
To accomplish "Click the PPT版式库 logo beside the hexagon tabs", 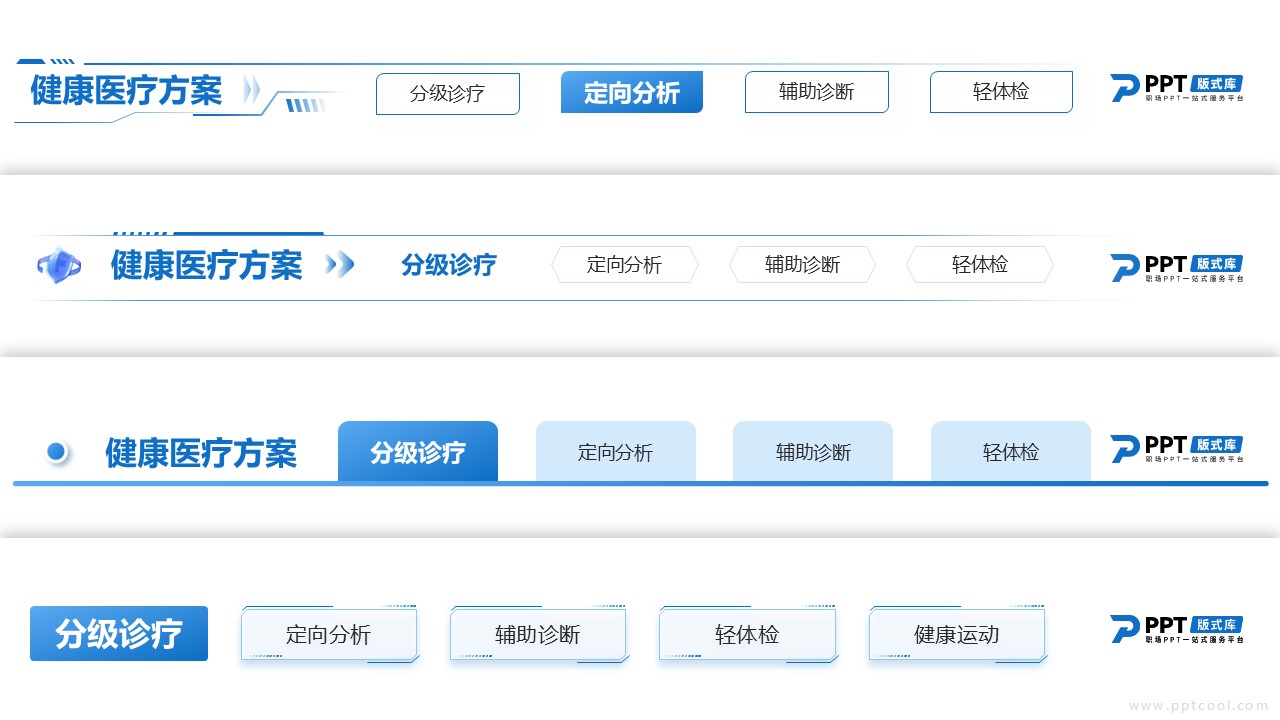I will coord(1176,269).
